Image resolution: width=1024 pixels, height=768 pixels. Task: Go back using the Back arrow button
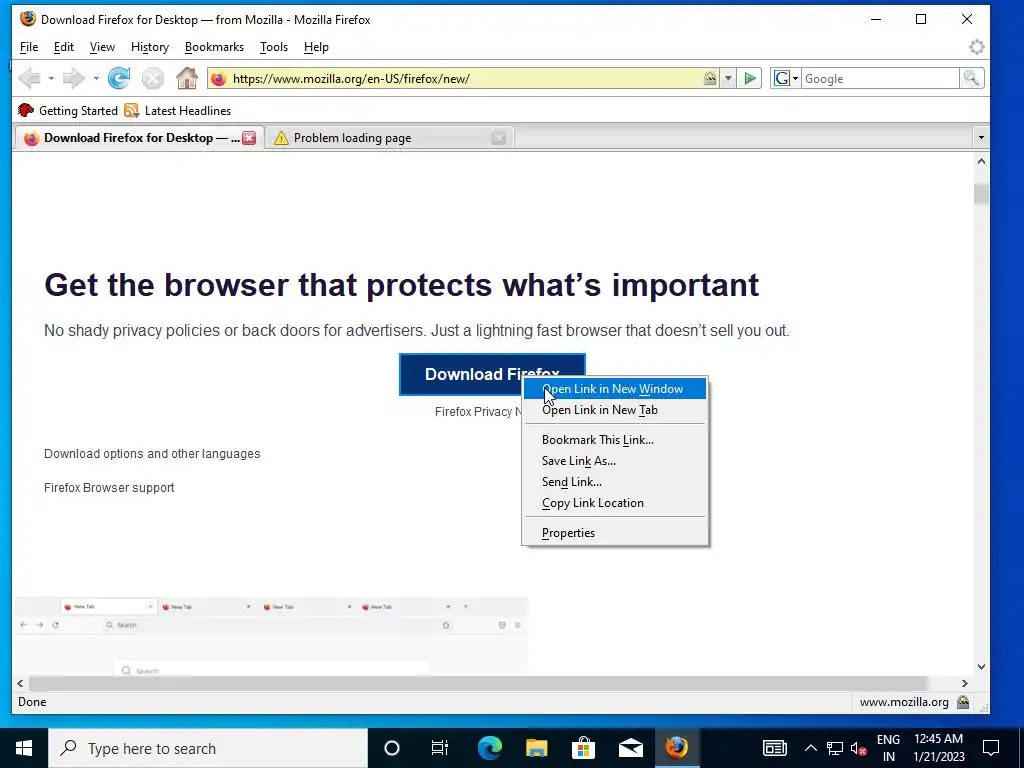point(29,78)
